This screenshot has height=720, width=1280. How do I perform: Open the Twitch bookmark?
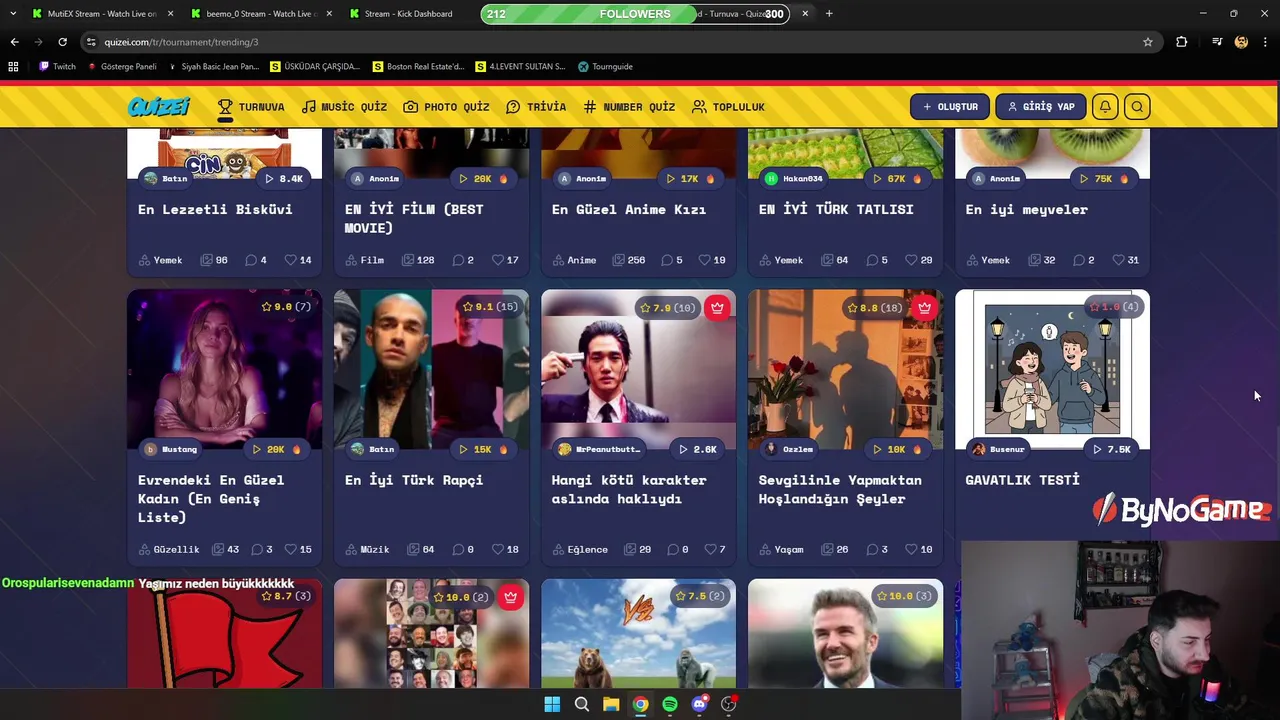(x=57, y=67)
